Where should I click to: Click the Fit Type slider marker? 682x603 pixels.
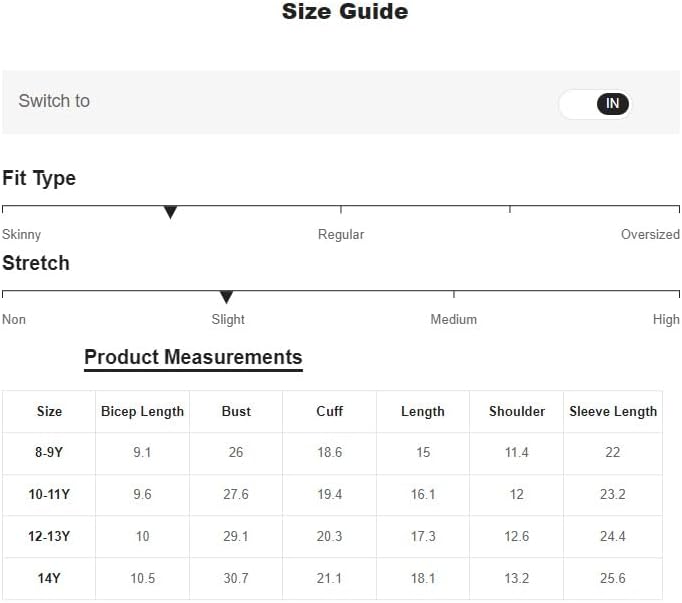pos(170,212)
